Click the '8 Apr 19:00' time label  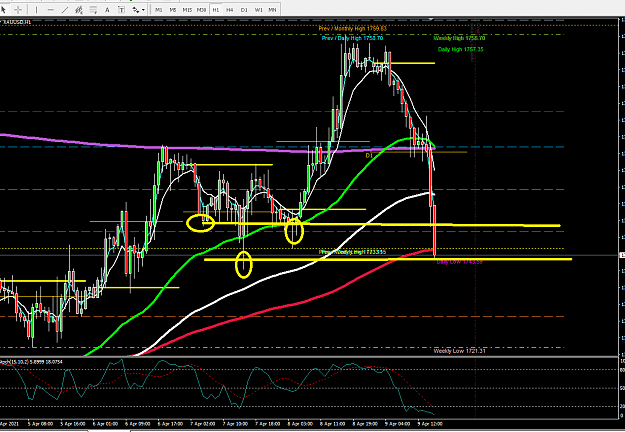[365, 424]
